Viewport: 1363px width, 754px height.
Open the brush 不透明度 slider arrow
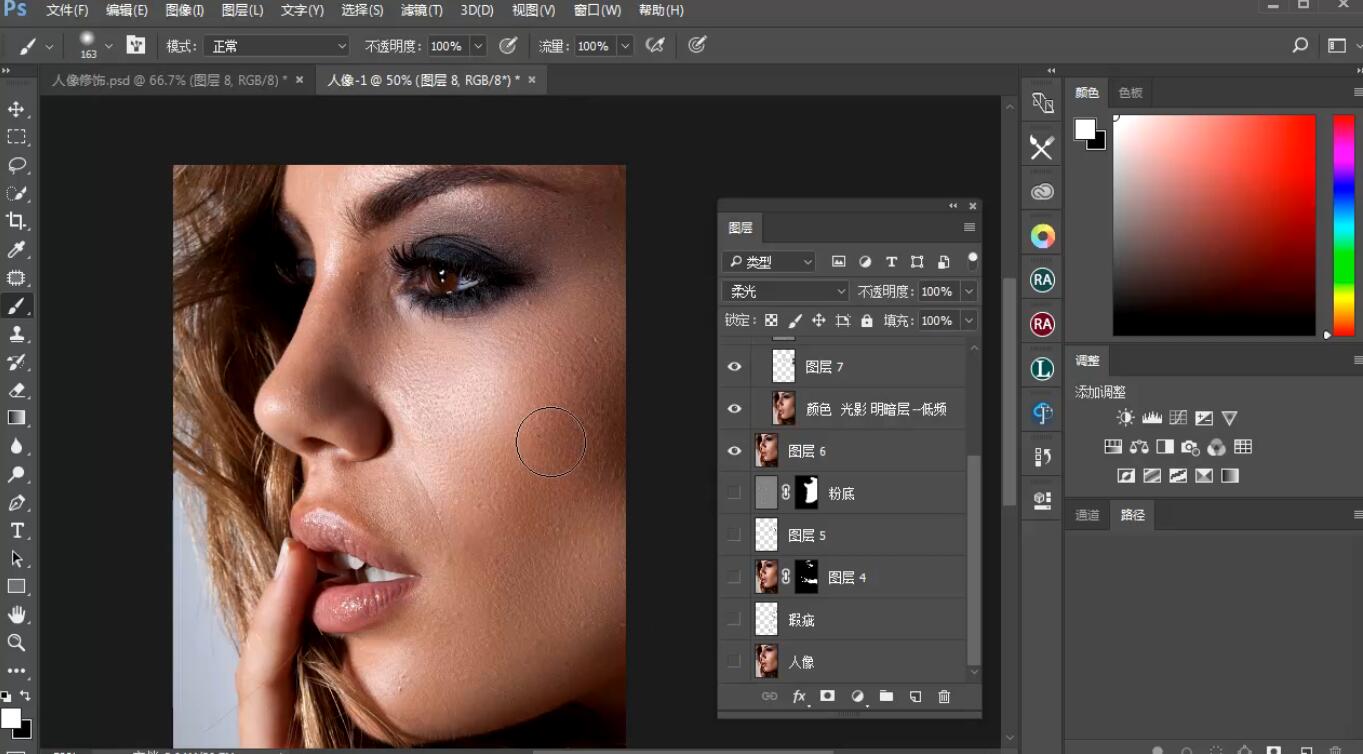pos(478,46)
